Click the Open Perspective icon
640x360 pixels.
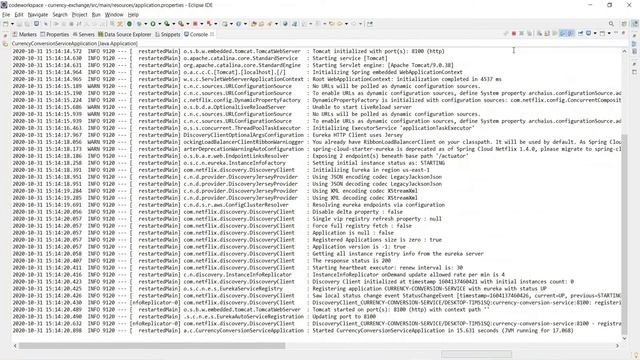point(624,24)
